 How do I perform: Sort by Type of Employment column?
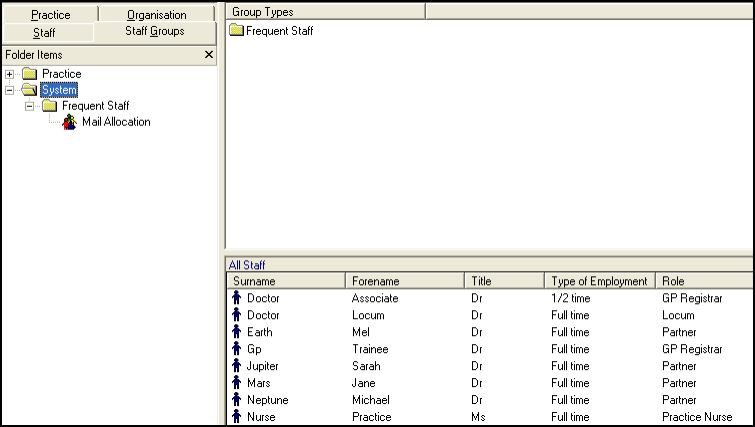pos(600,281)
